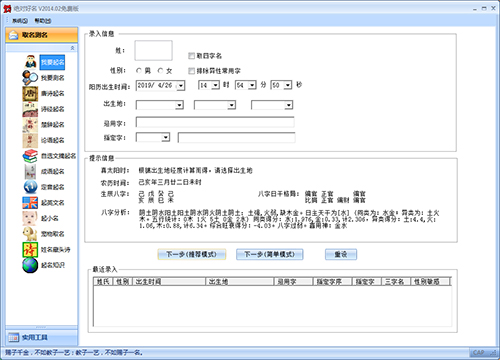Image resolution: width=500 pixels, height=360 pixels.
Task: Select the 楚辞起名 calligraphy icon
Action: [x=30, y=125]
